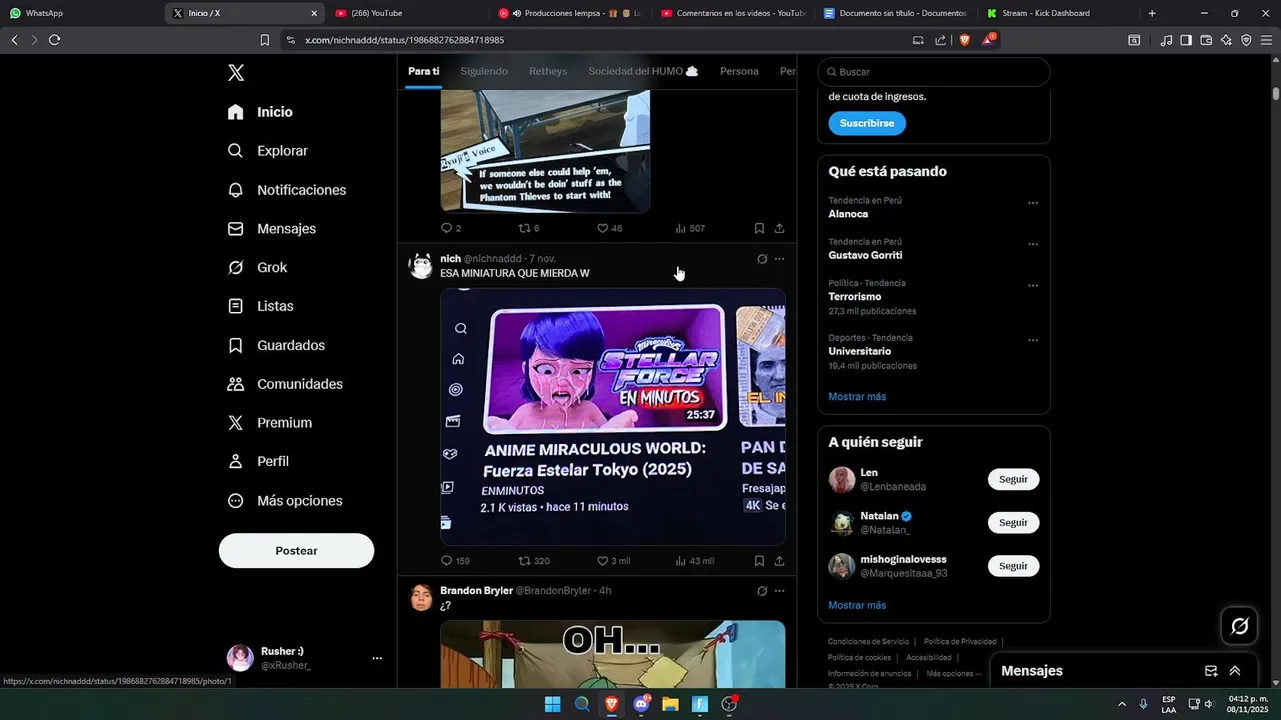Open options for Universitario trend

point(1033,340)
